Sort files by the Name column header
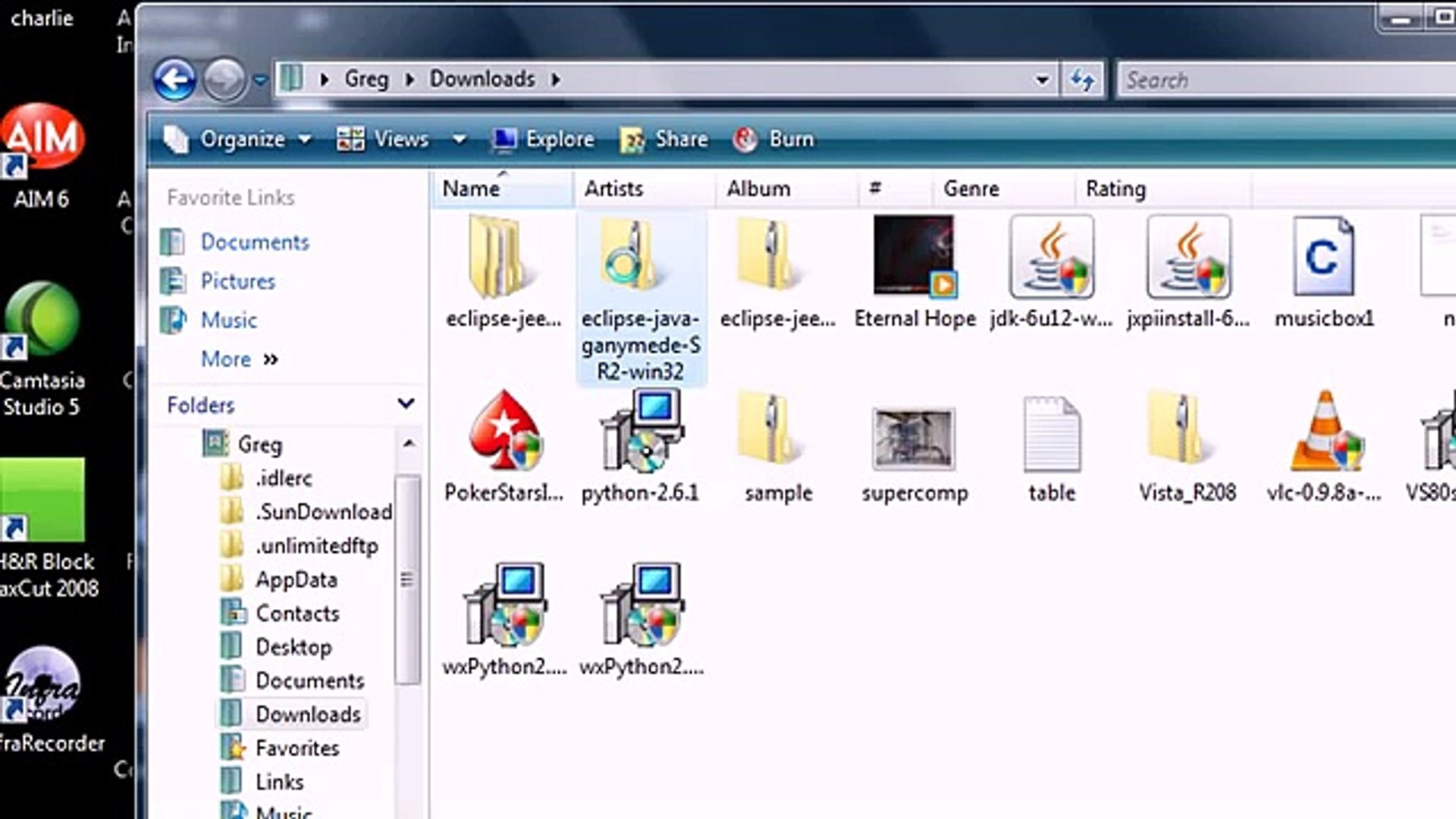 coord(471,189)
